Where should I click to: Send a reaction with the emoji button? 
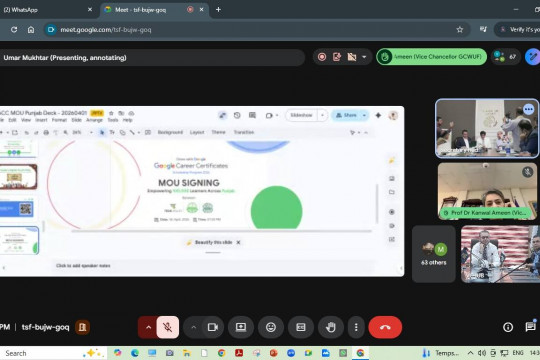click(x=271, y=327)
